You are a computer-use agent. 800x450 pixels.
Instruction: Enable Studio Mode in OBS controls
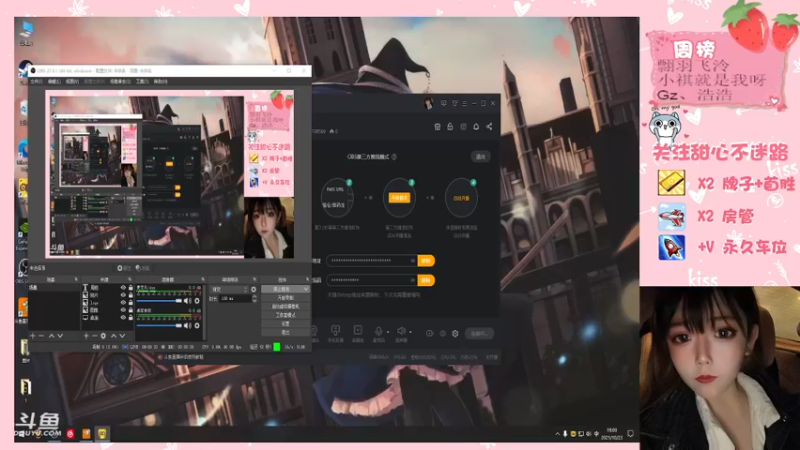(x=286, y=315)
